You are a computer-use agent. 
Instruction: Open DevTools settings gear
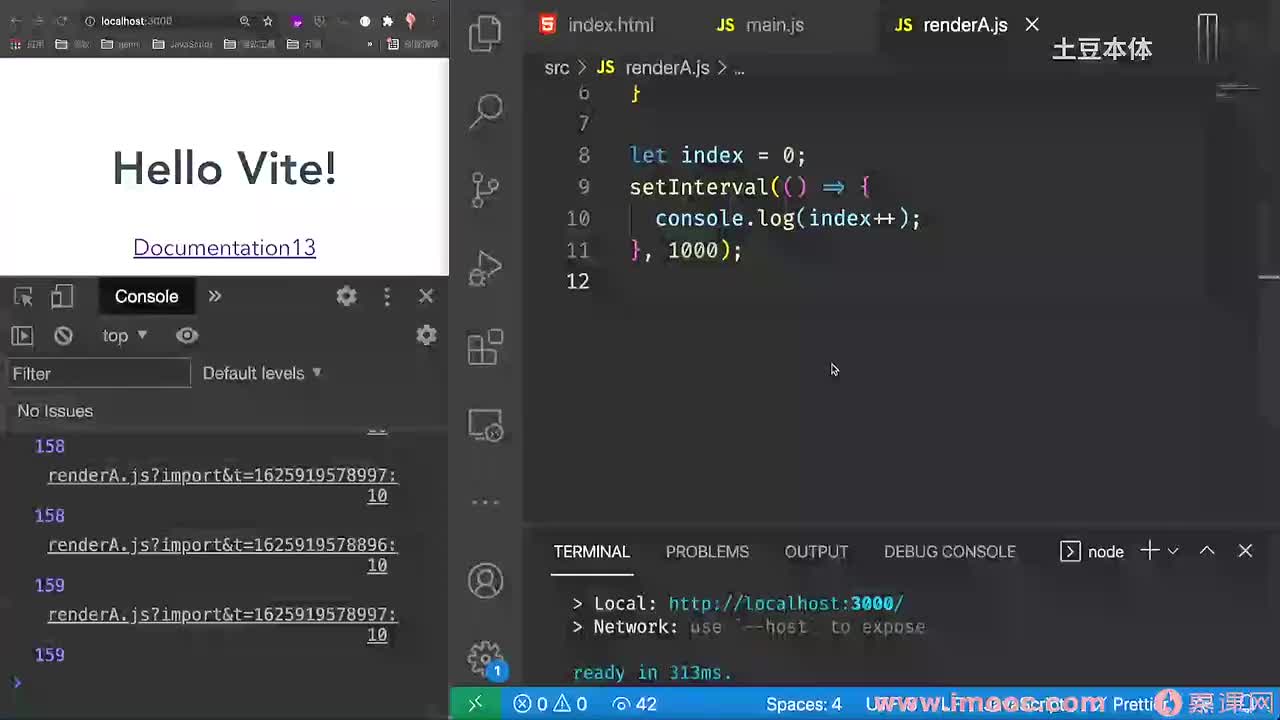tap(346, 296)
